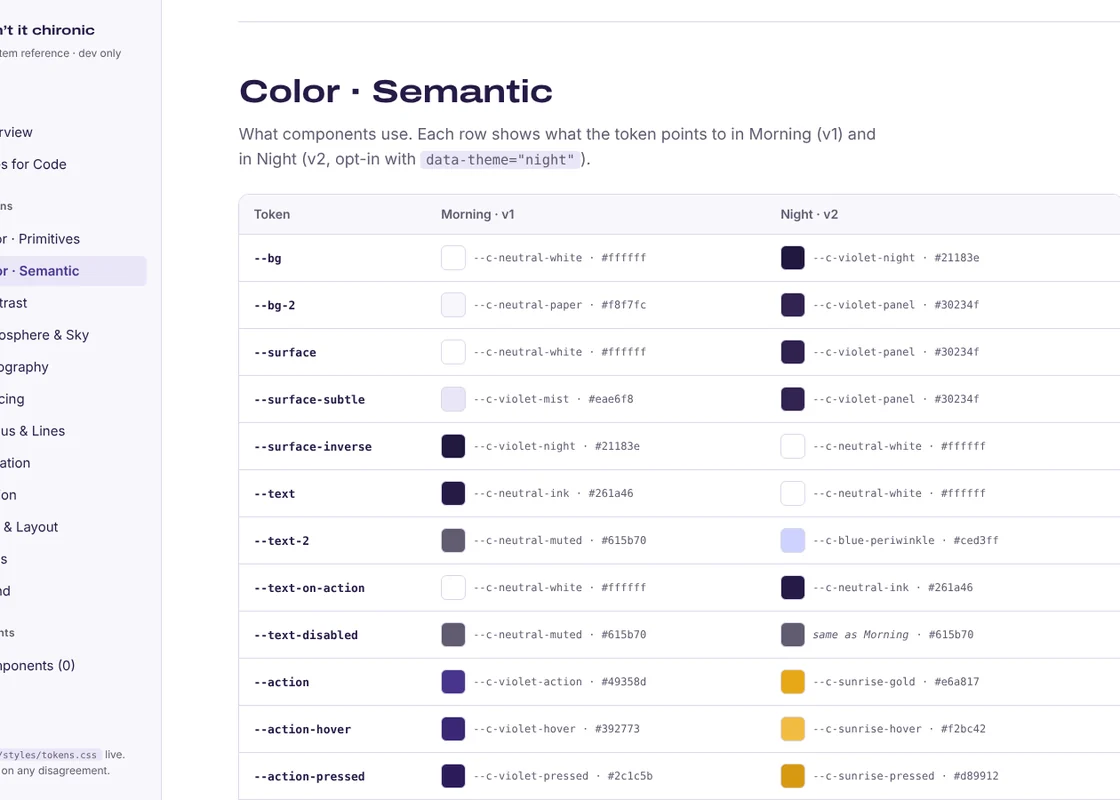Click the --surface-inverse token name
The width and height of the screenshot is (1120, 800).
[x=313, y=447]
